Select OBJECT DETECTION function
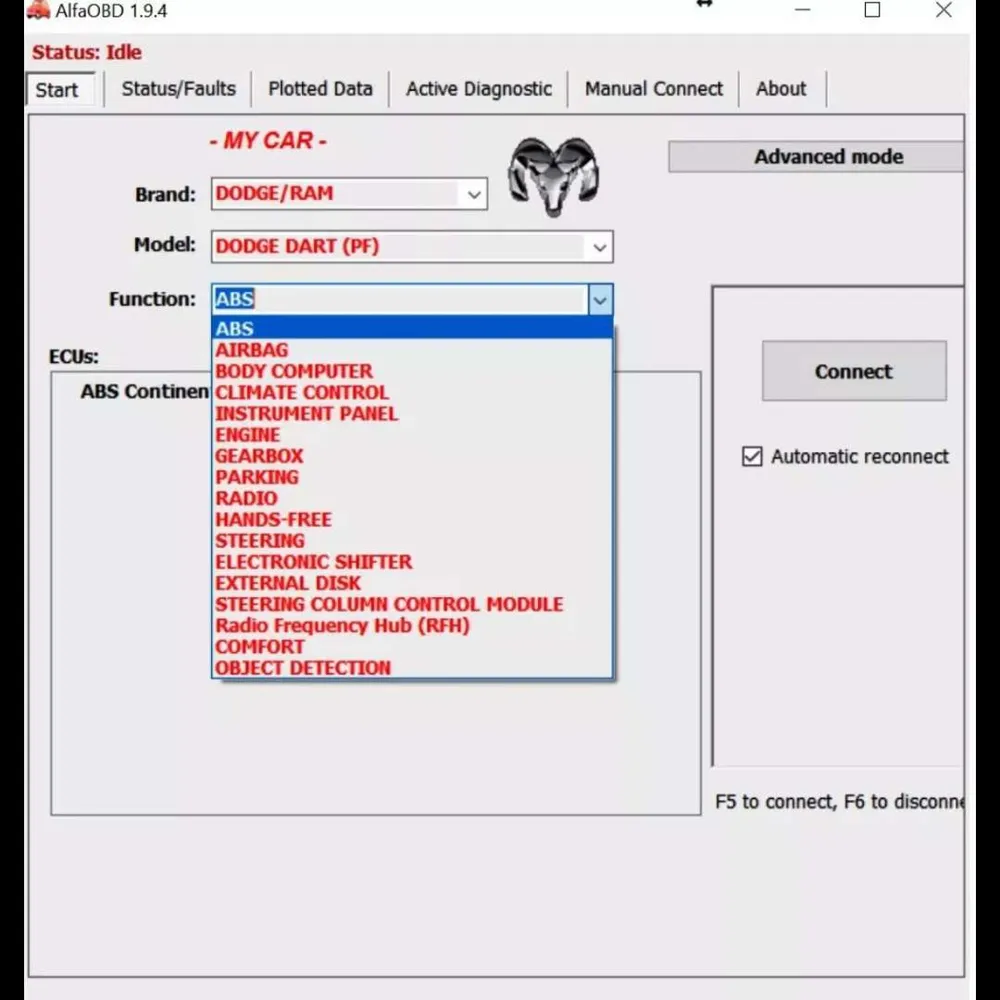 pos(412,667)
